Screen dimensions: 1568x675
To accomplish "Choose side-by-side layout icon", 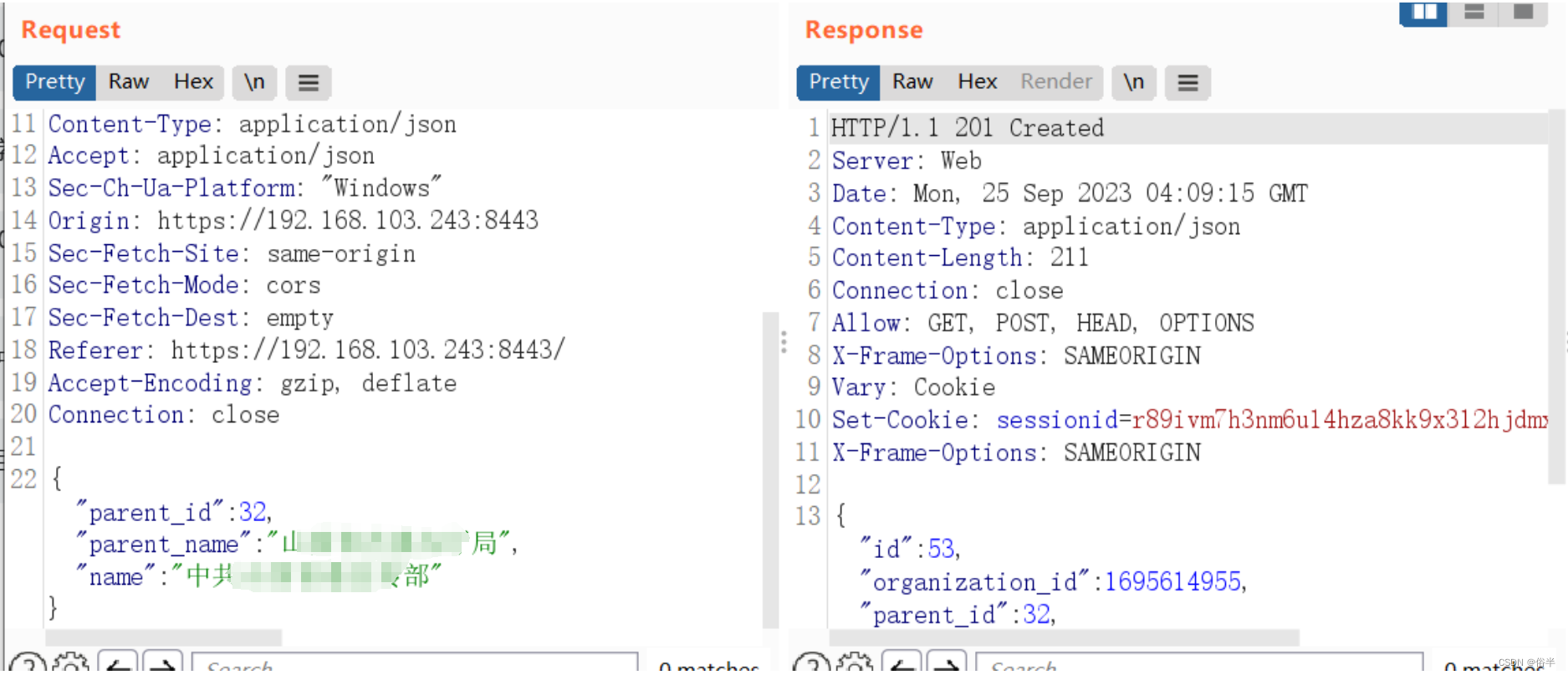I will [1424, 12].
